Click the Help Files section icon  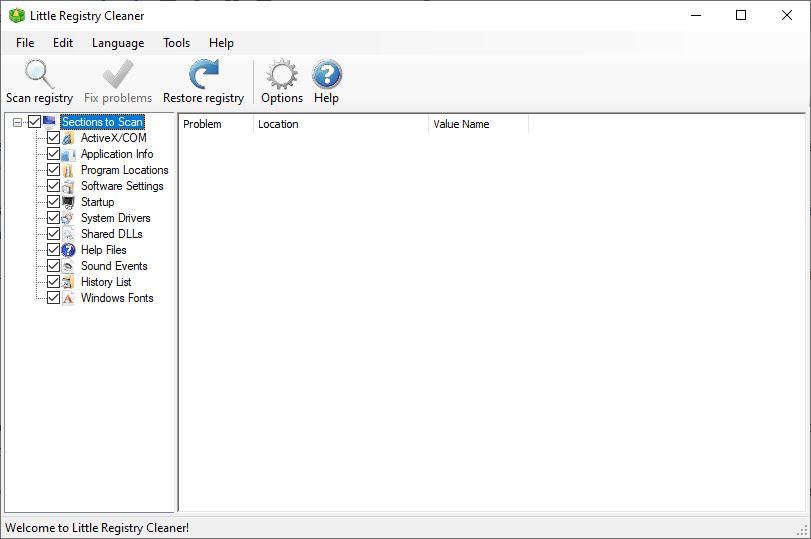pos(69,250)
